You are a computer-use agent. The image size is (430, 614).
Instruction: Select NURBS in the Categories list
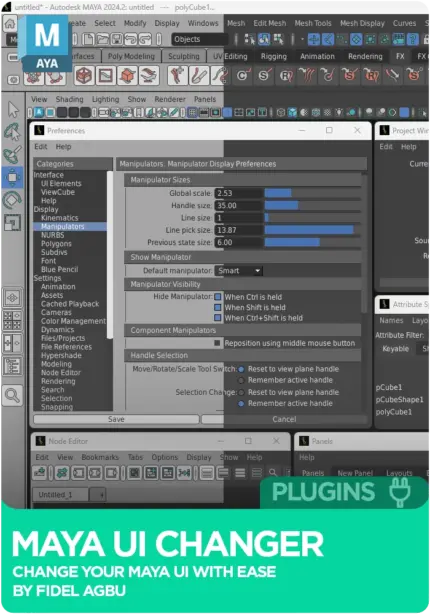(52, 235)
